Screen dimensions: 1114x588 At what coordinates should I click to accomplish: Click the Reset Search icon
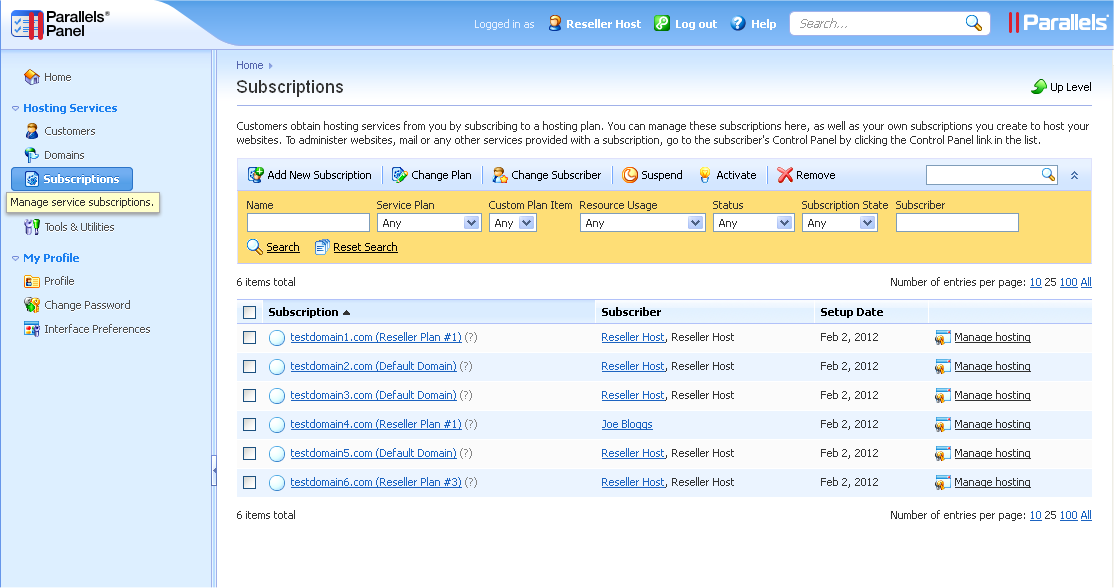322,247
